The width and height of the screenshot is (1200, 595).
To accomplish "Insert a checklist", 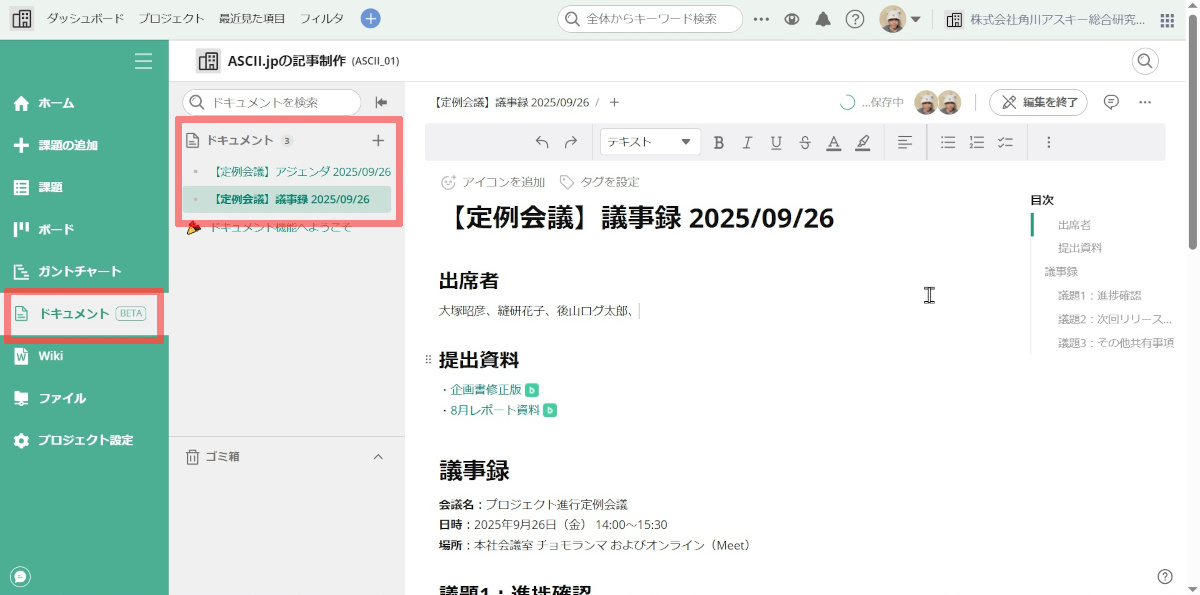I will tap(1006, 142).
